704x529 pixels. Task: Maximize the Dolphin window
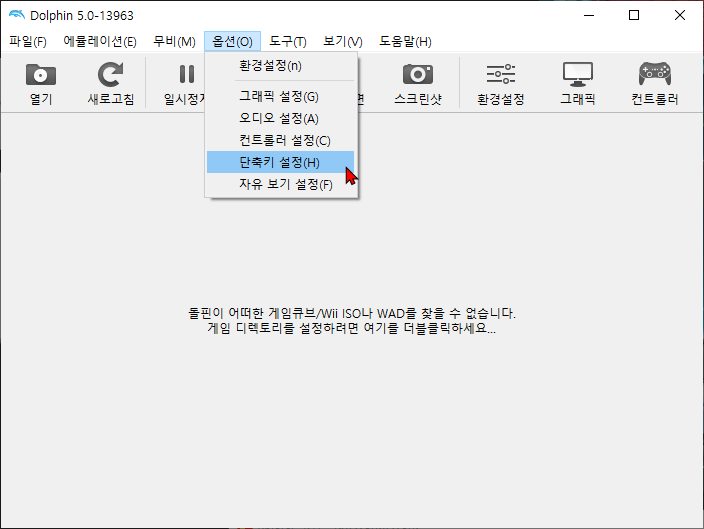pos(634,15)
